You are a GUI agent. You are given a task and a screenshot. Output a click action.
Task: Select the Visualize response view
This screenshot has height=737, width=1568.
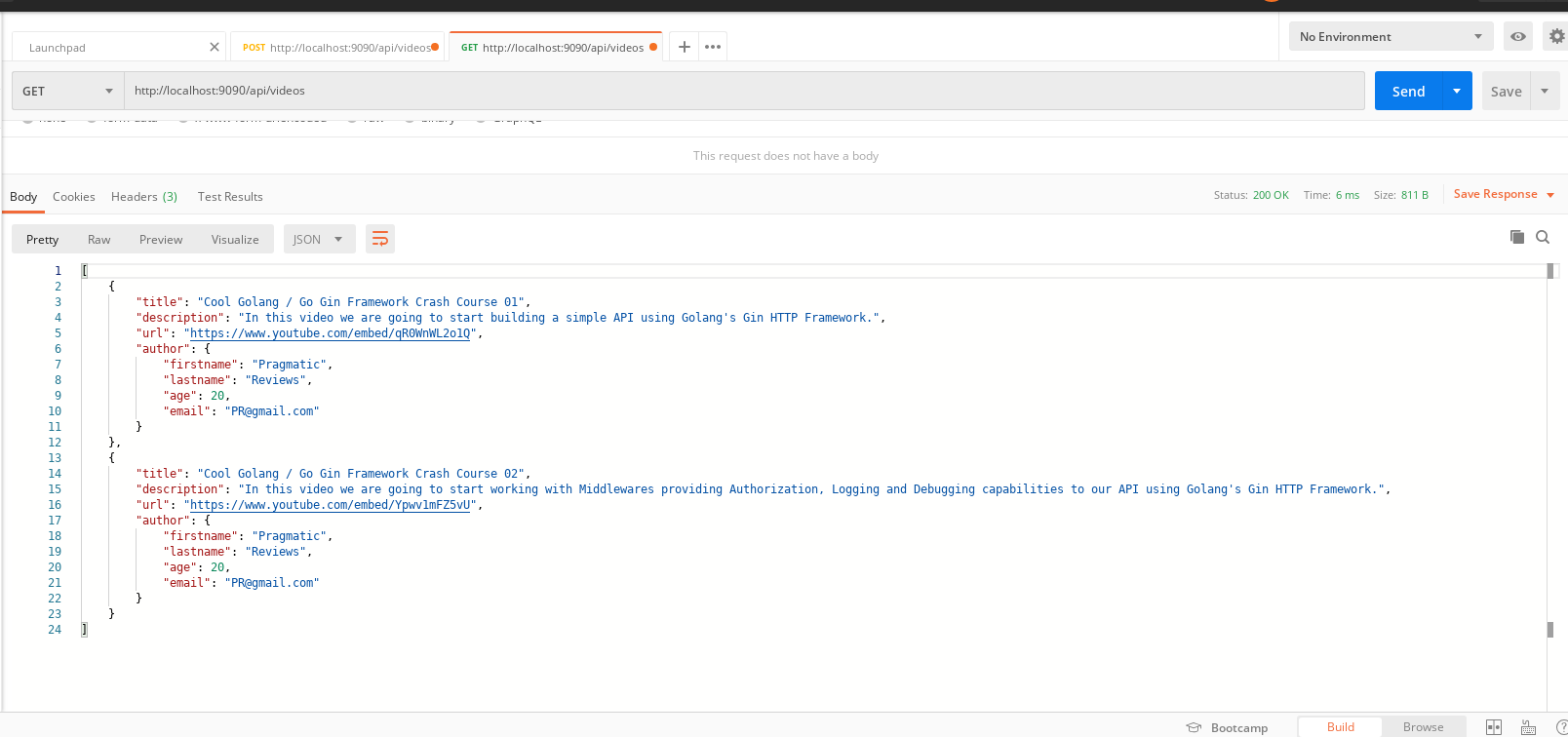click(x=235, y=239)
